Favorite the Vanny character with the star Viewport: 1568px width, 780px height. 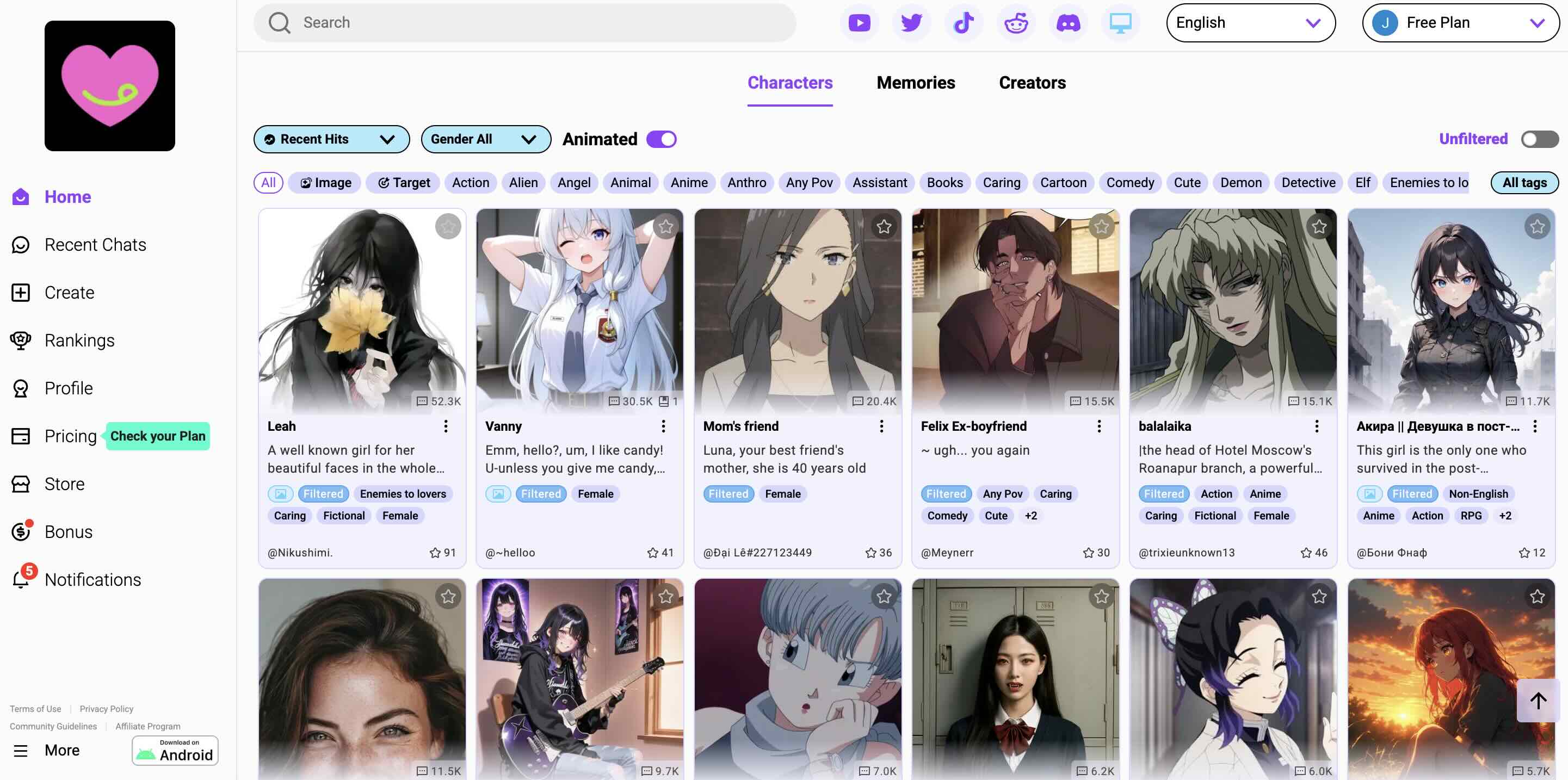coord(665,226)
